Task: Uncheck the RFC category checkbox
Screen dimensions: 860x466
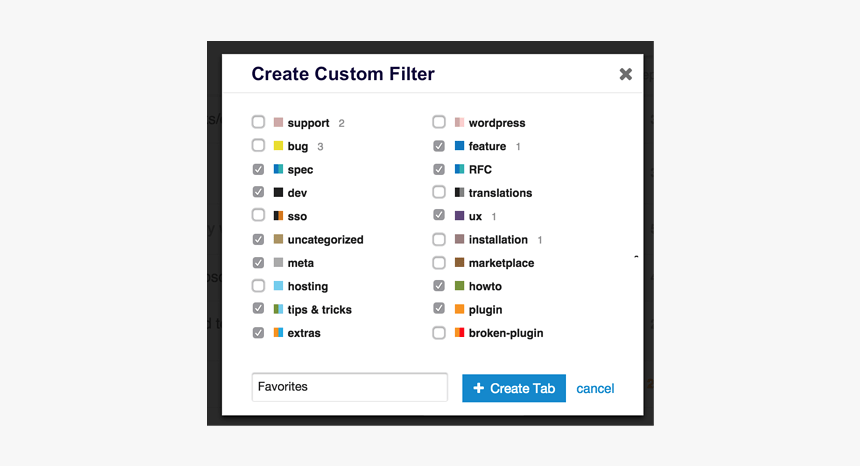Action: pos(439,169)
